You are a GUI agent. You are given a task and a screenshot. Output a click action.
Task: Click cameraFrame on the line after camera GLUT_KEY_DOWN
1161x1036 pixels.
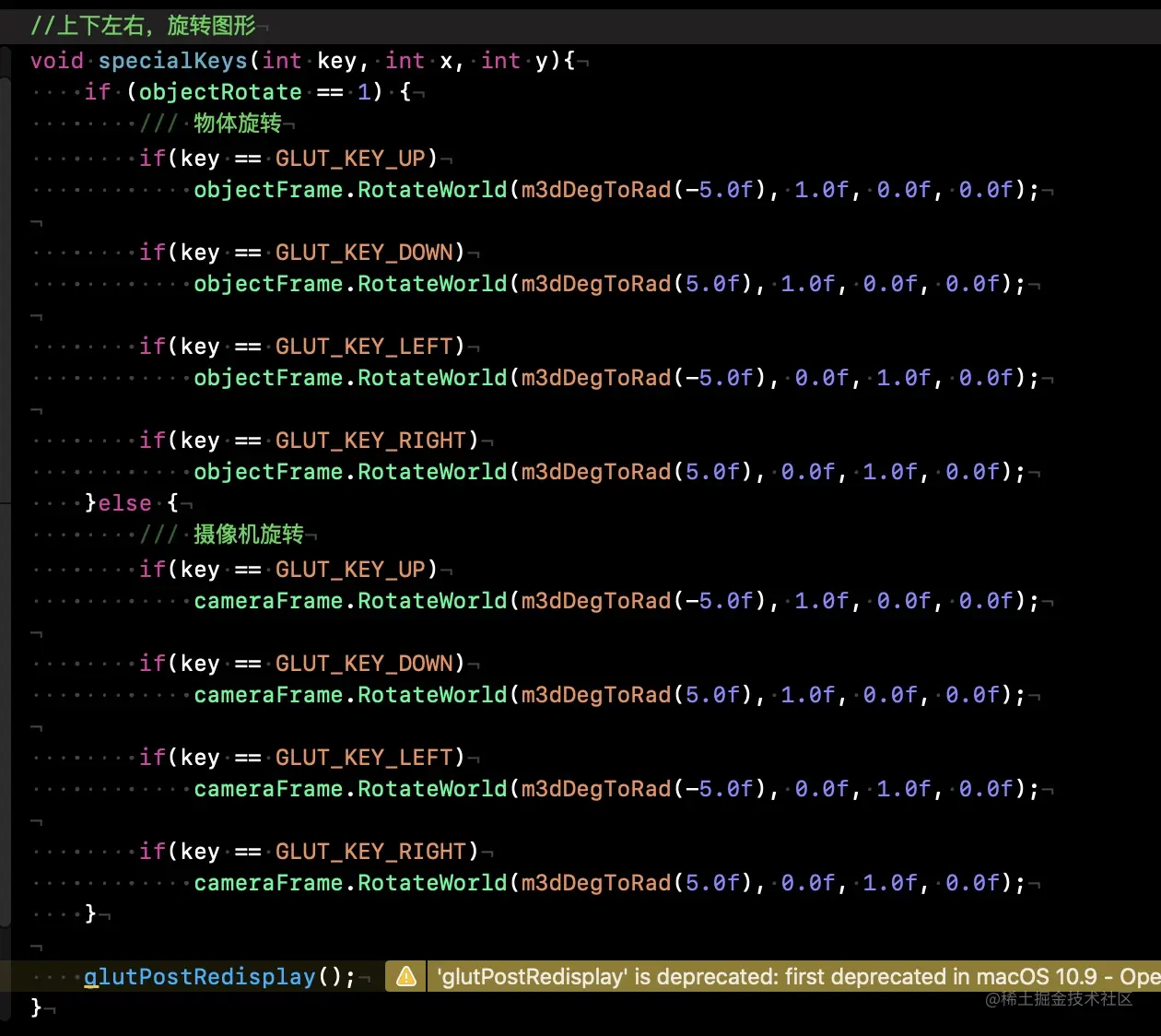tap(268, 695)
